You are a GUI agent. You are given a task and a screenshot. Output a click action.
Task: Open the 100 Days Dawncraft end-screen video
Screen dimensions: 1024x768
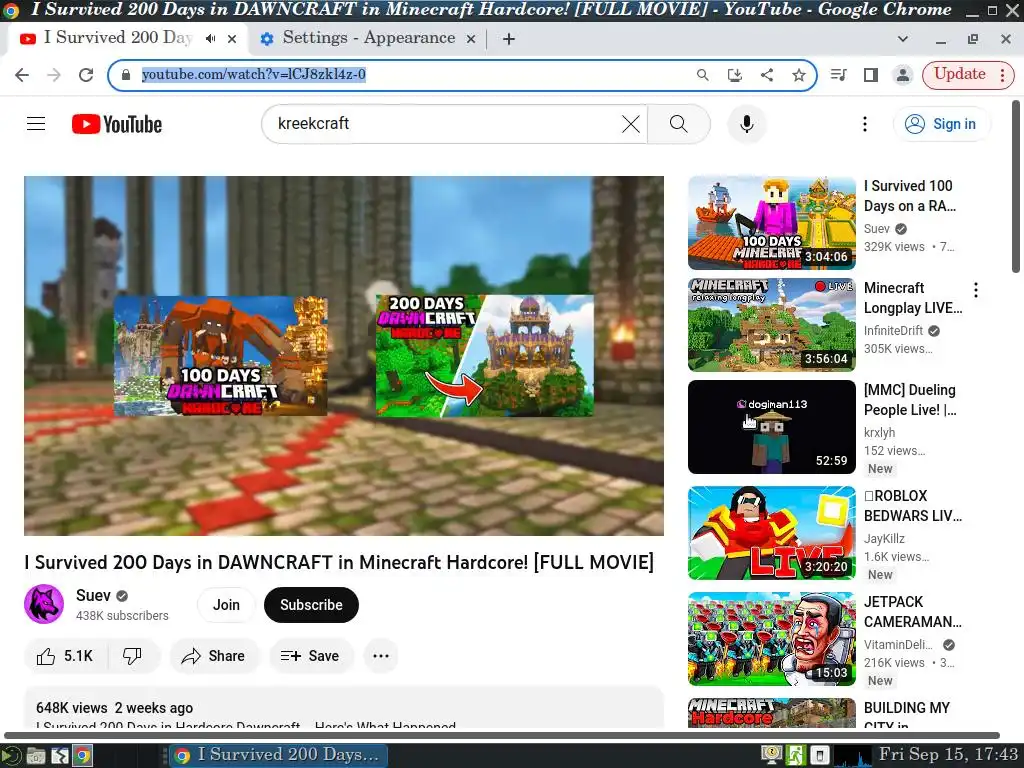221,356
